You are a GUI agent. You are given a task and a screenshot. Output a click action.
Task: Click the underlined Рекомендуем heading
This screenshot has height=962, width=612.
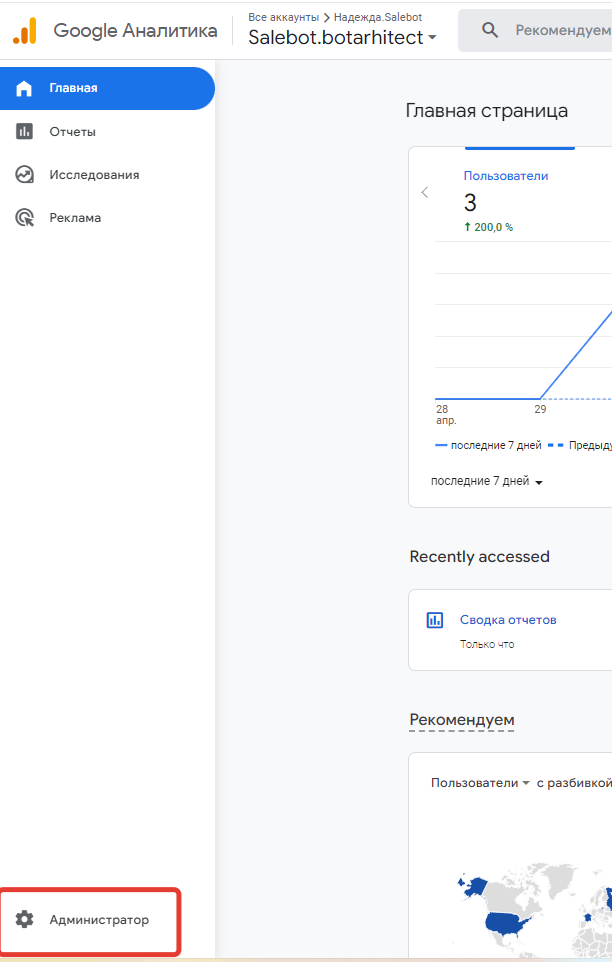(462, 720)
